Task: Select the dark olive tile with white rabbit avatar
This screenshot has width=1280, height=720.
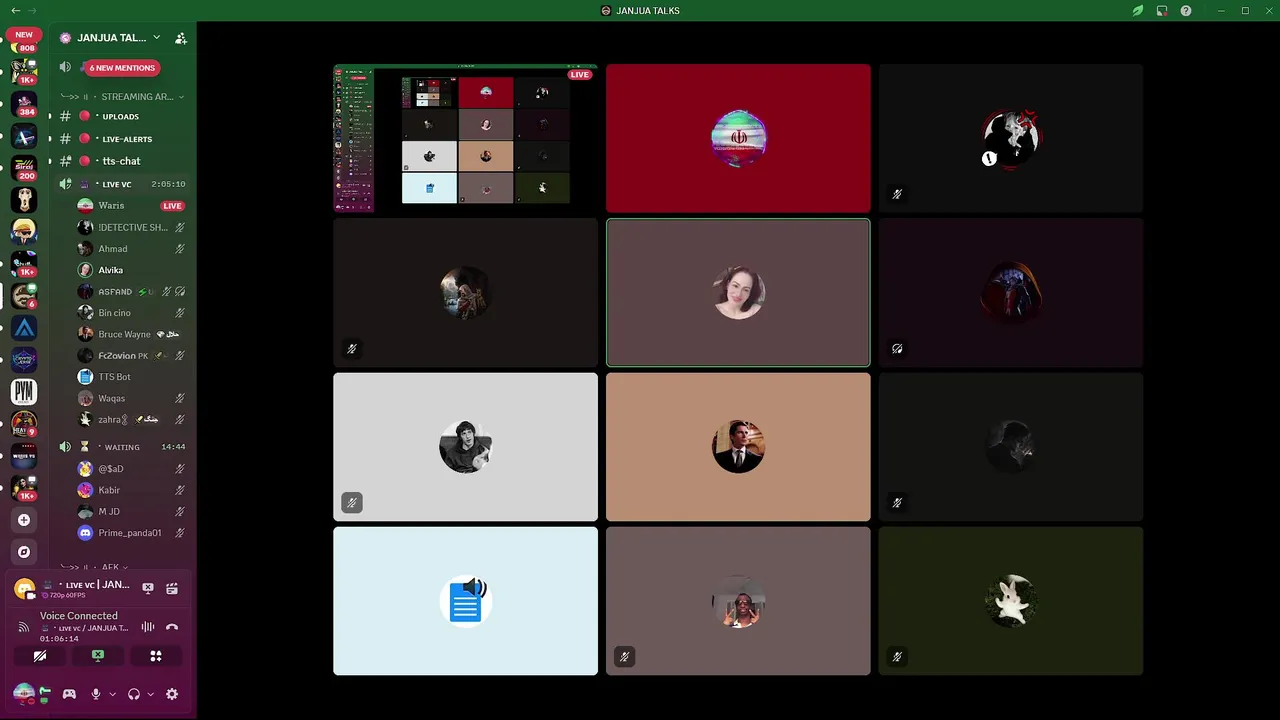Action: coord(1011,601)
